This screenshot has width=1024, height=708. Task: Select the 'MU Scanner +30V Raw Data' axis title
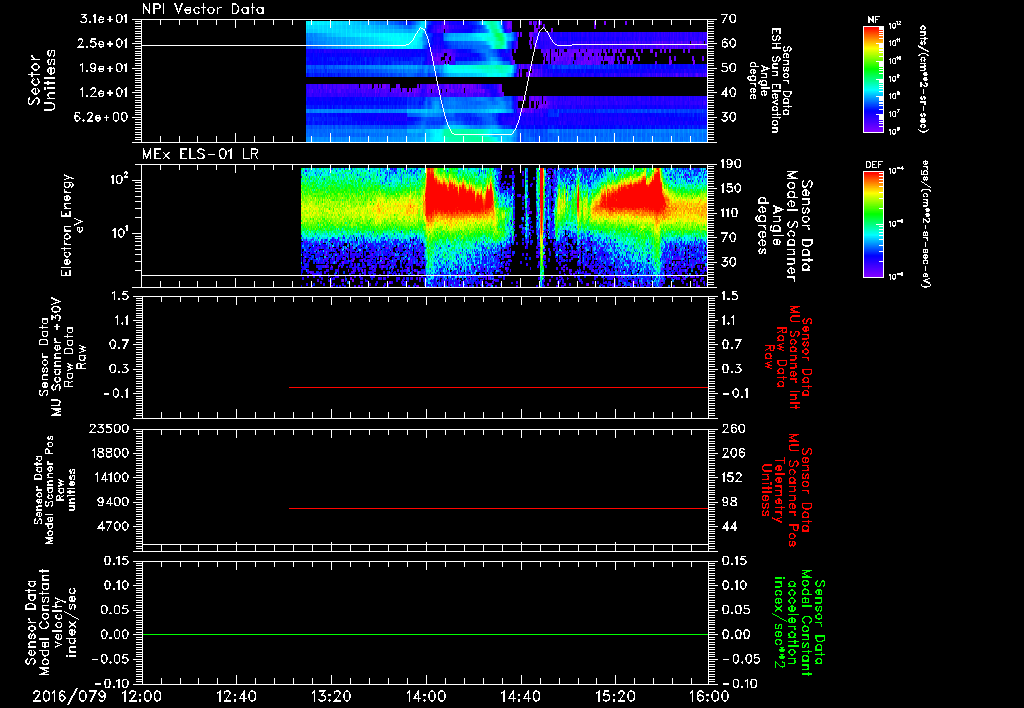pos(62,356)
